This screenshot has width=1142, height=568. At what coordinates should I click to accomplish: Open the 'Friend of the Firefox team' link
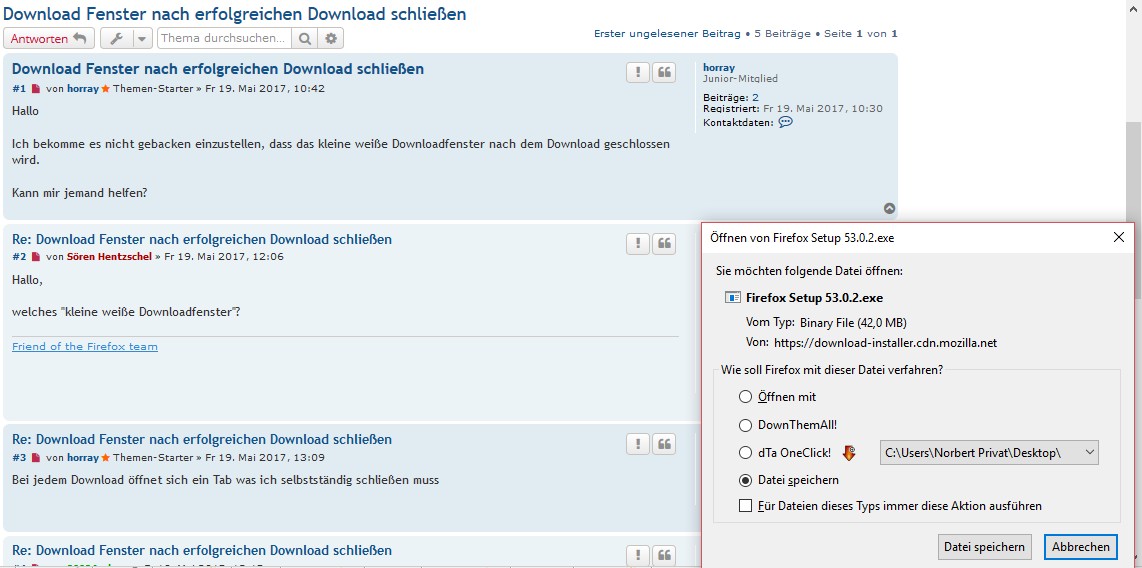85,347
